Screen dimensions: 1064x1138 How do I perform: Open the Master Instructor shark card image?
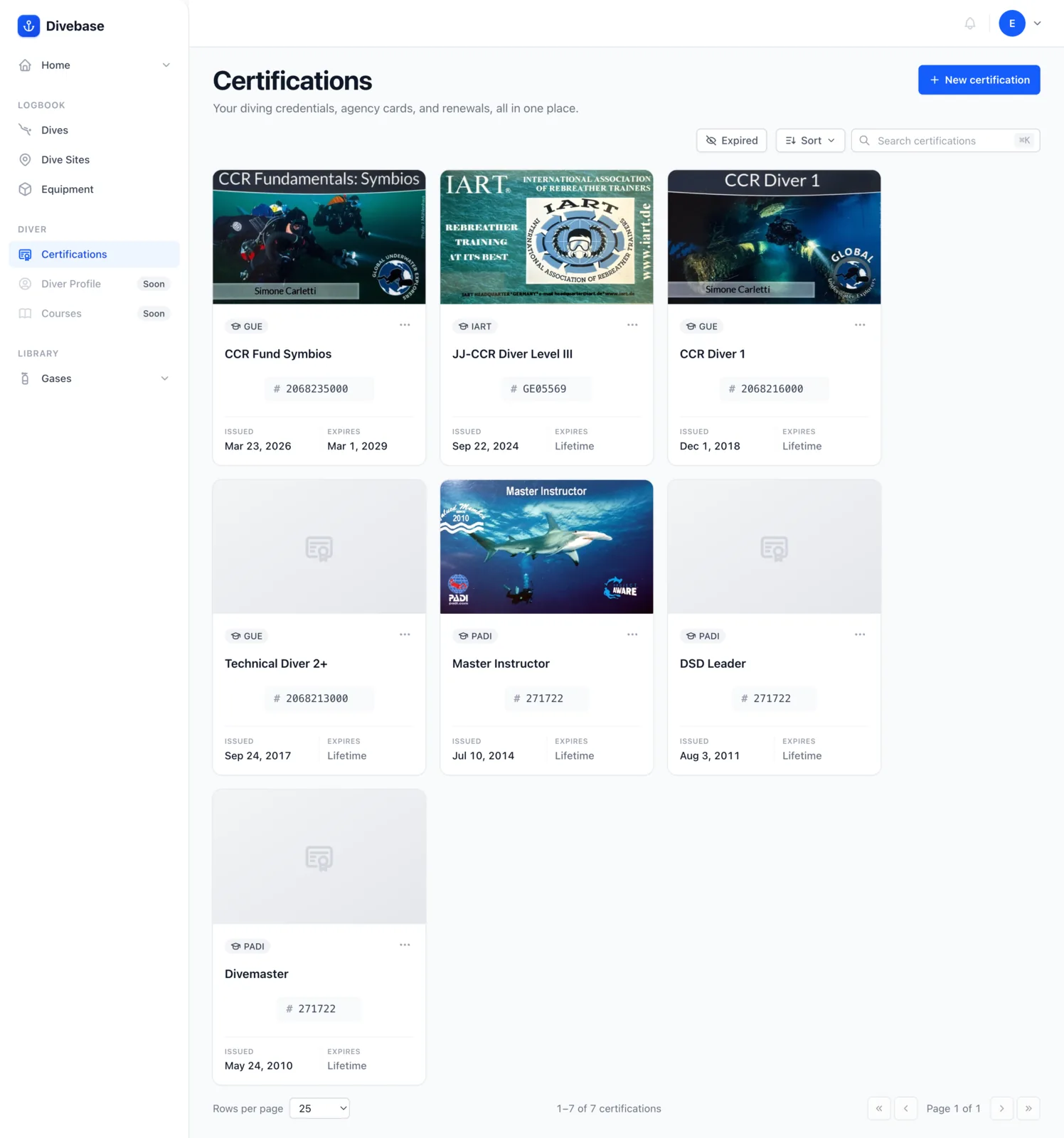point(546,546)
